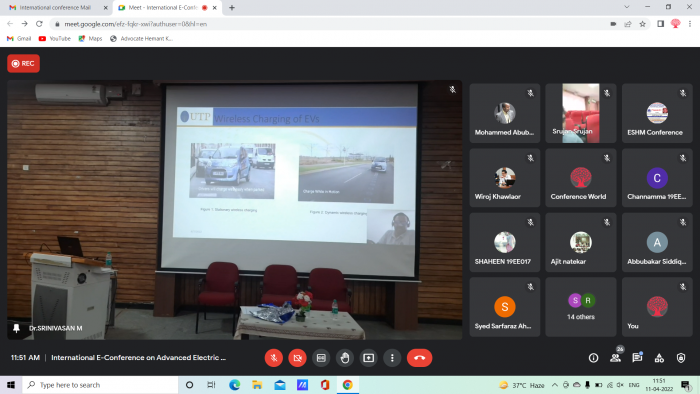
Task: Open File Explorer from the taskbar
Action: click(x=257, y=385)
